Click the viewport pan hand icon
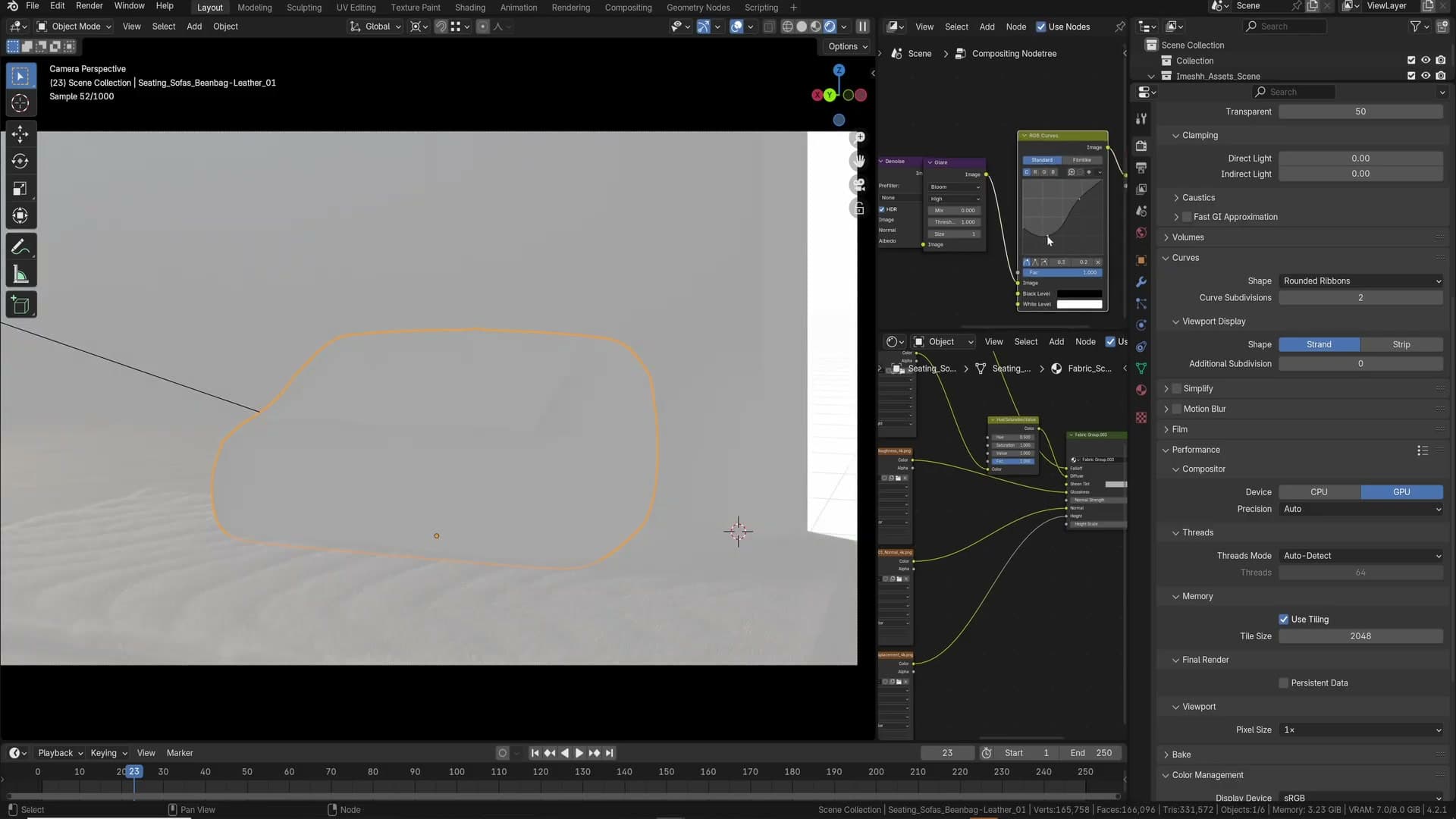 click(x=859, y=161)
